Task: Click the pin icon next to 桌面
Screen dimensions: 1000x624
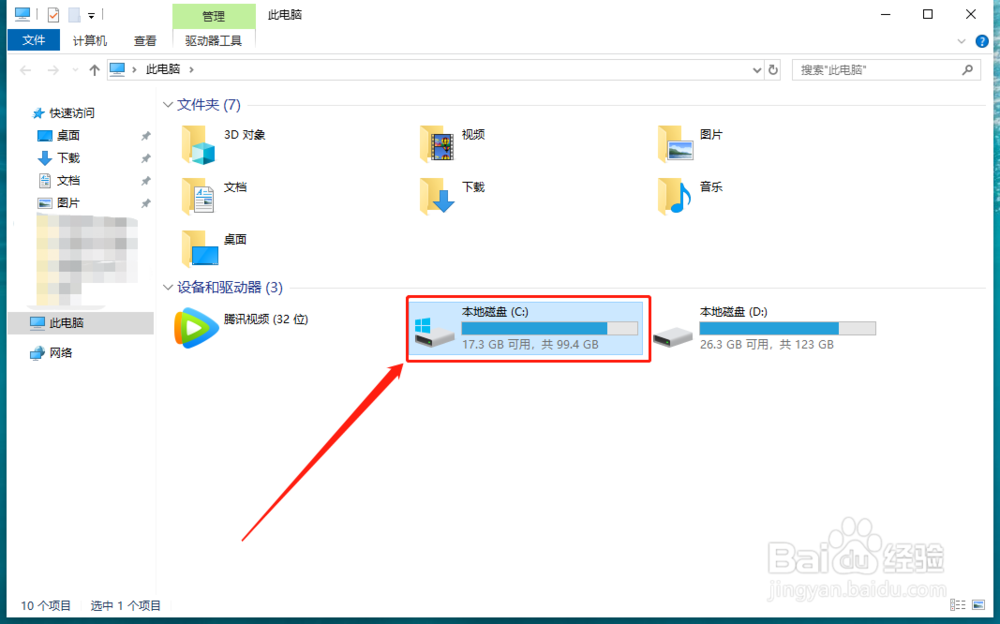Action: pyautogui.click(x=146, y=136)
